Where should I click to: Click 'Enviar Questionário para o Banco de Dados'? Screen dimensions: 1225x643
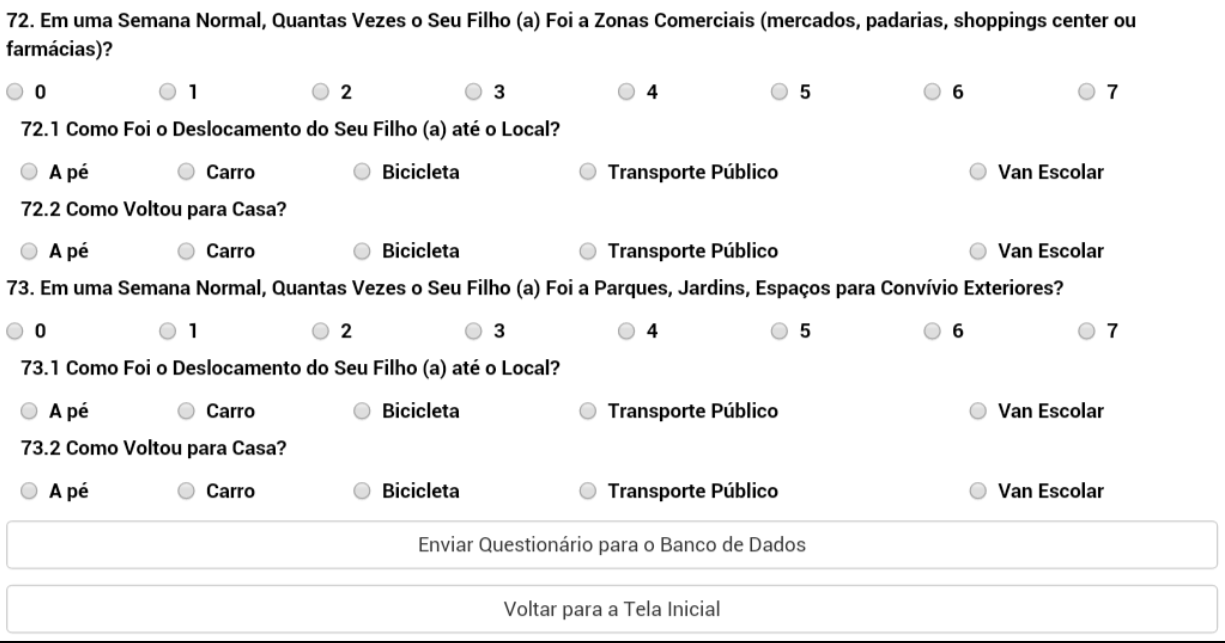point(612,546)
